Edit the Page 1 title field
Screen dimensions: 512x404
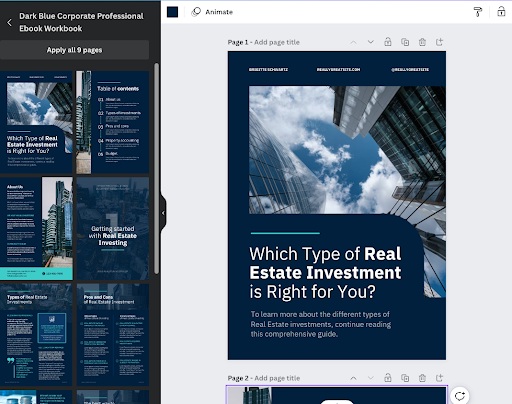(277, 42)
